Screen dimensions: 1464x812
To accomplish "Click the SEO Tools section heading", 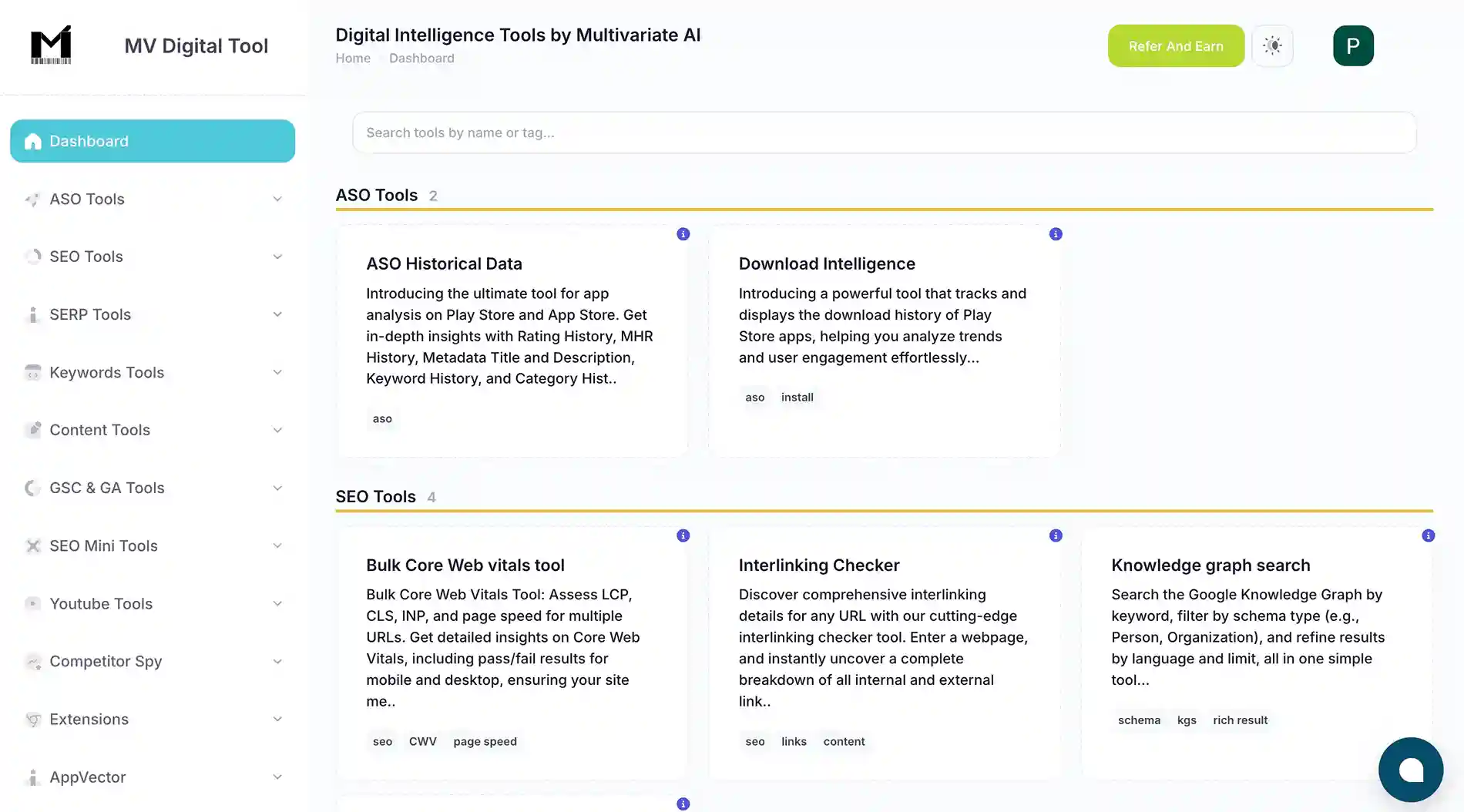I will click(375, 497).
